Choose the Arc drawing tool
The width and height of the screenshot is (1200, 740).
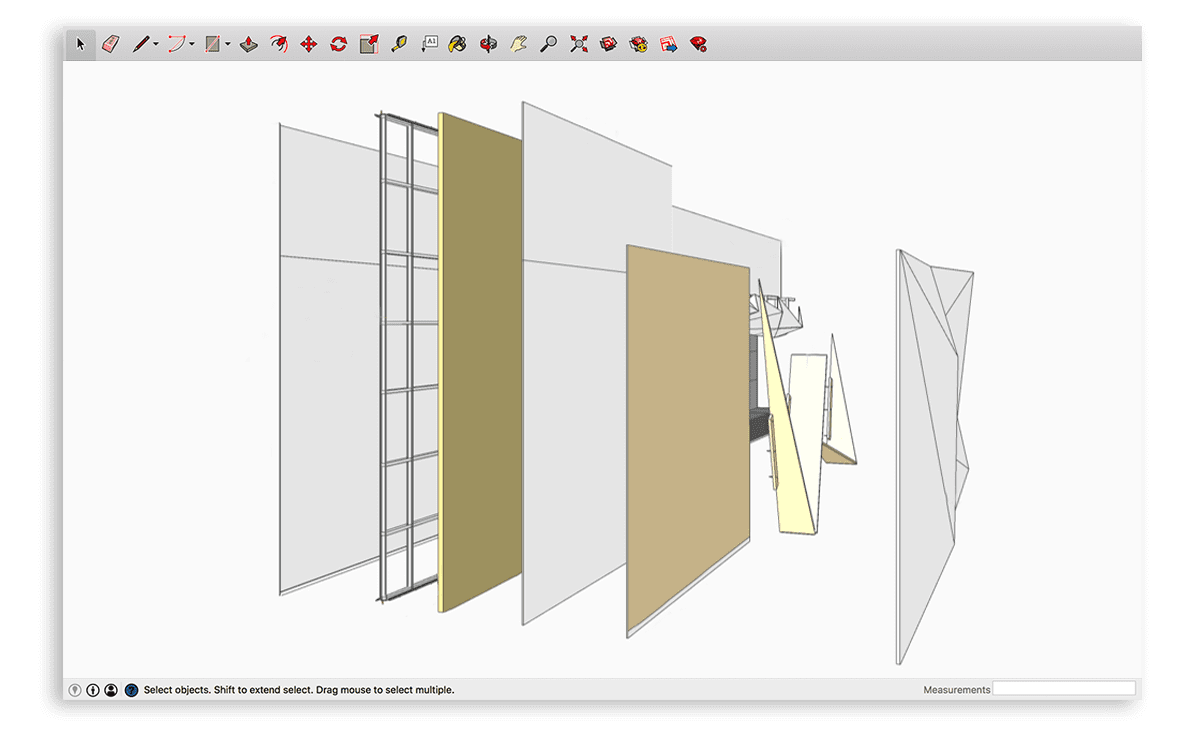point(178,45)
